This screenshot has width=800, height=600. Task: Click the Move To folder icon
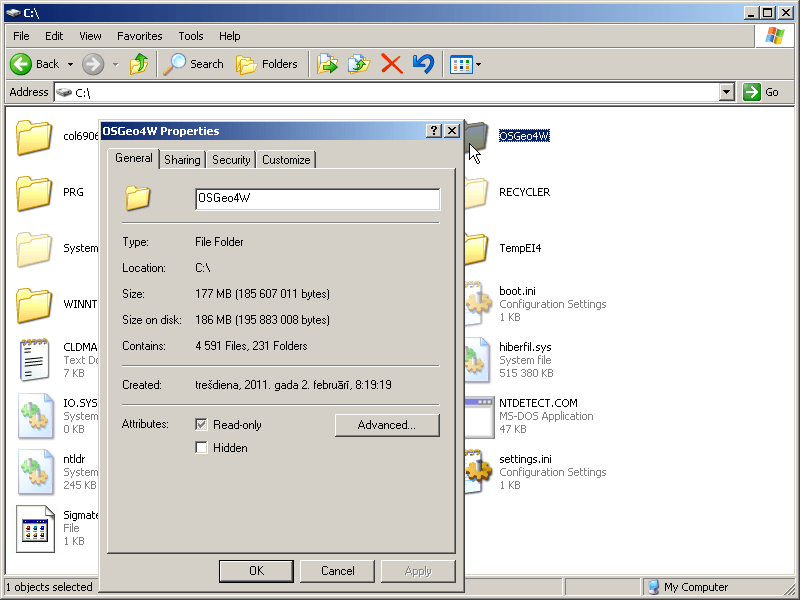[x=327, y=64]
